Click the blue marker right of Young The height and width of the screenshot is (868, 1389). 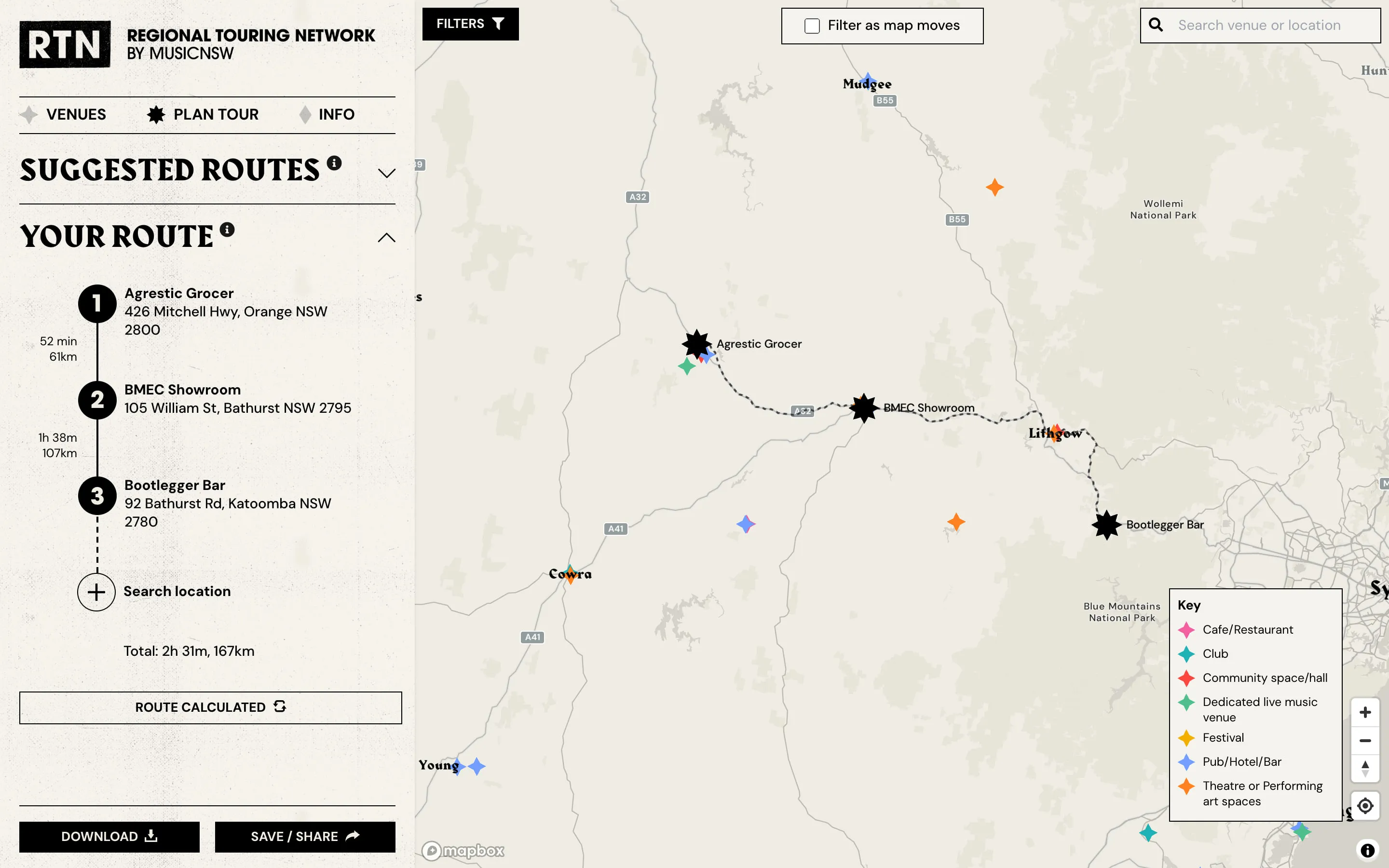[477, 766]
